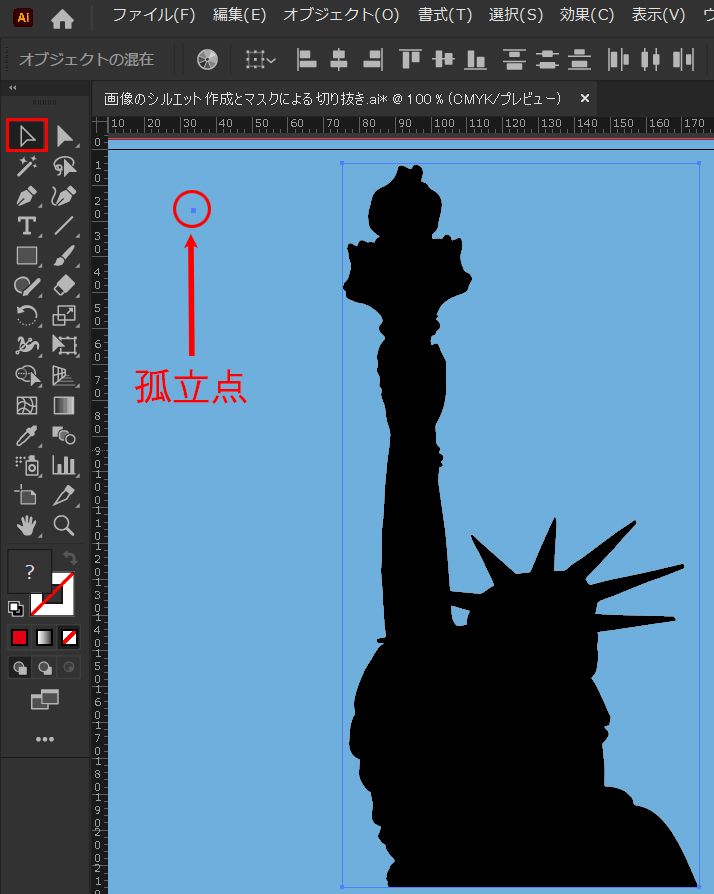The width and height of the screenshot is (714, 894).
Task: Align objects to horizontal center
Action: tap(339, 59)
